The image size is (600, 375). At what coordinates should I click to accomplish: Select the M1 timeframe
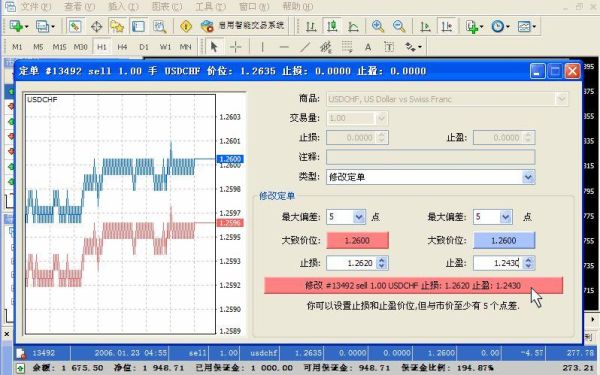click(17, 47)
